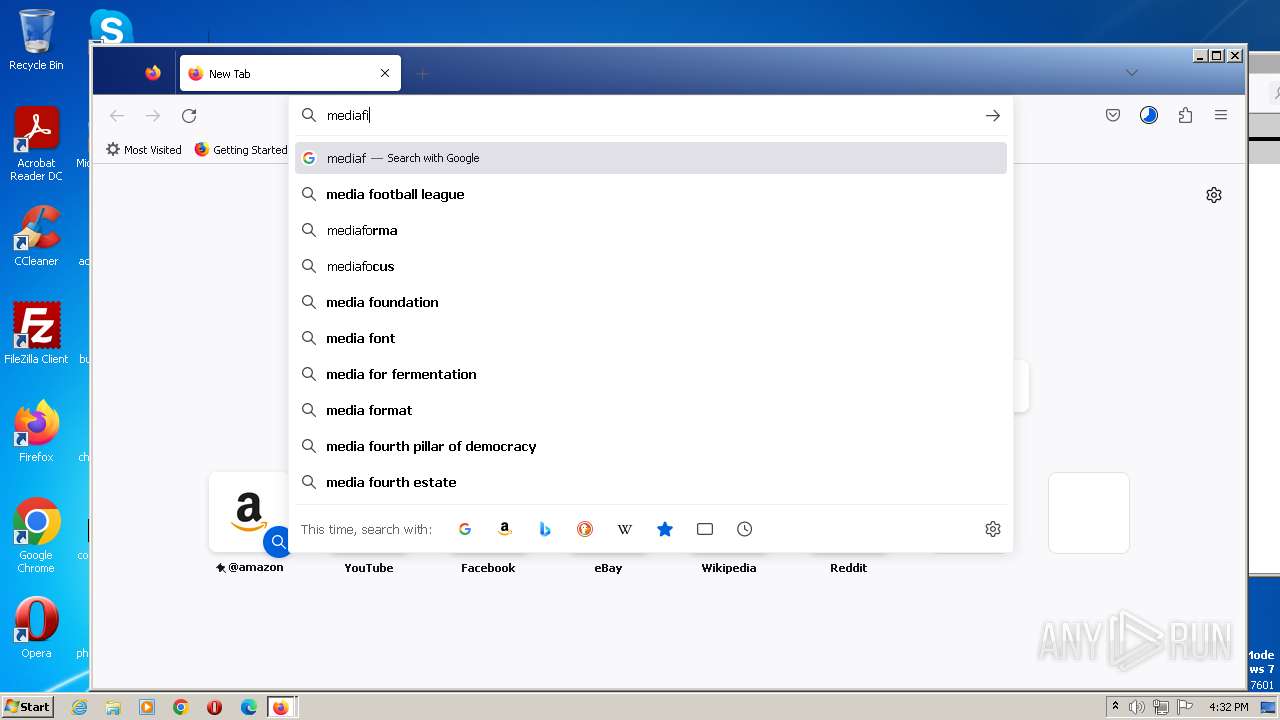Image resolution: width=1280 pixels, height=720 pixels.
Task: Click the address bar input field
Action: (650, 116)
